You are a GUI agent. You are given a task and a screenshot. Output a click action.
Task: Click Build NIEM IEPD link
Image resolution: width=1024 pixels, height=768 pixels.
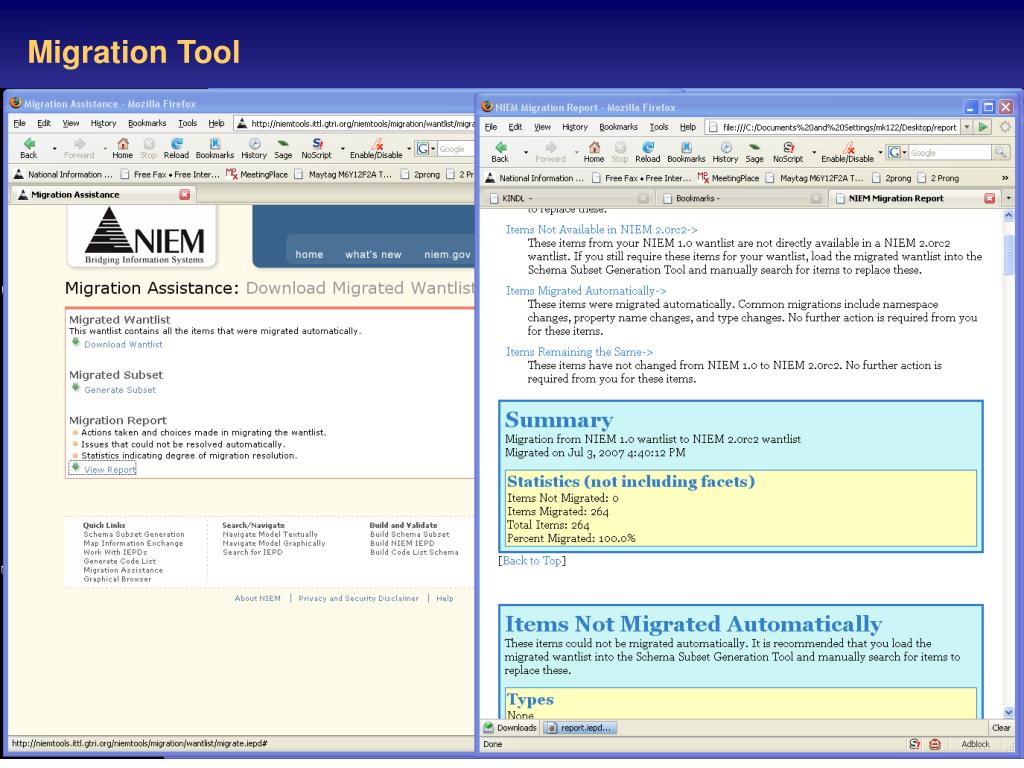click(x=402, y=543)
